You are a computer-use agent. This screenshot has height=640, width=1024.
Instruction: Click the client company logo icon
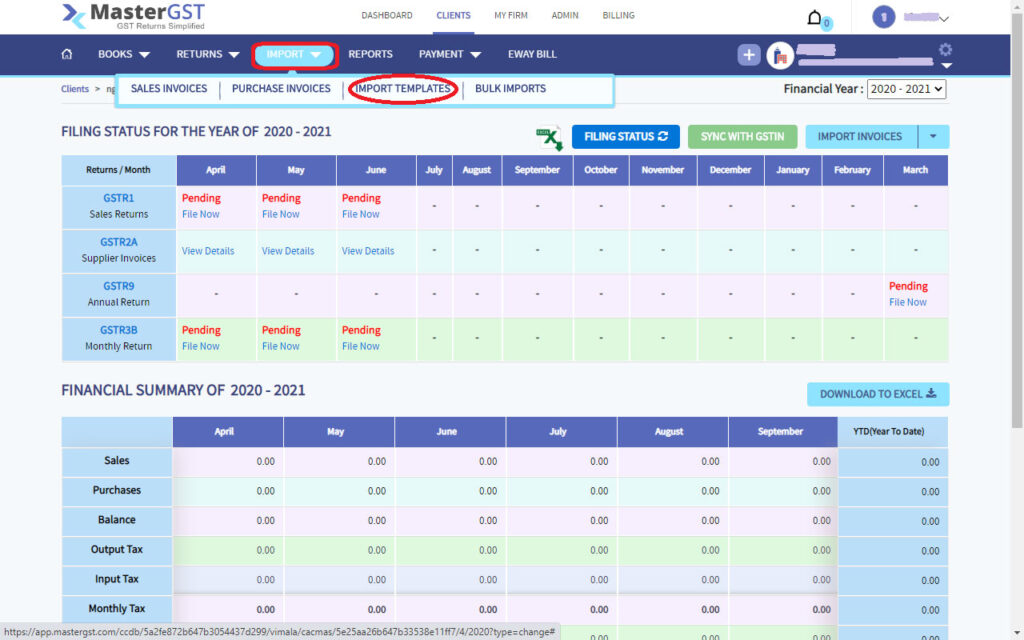coord(779,55)
